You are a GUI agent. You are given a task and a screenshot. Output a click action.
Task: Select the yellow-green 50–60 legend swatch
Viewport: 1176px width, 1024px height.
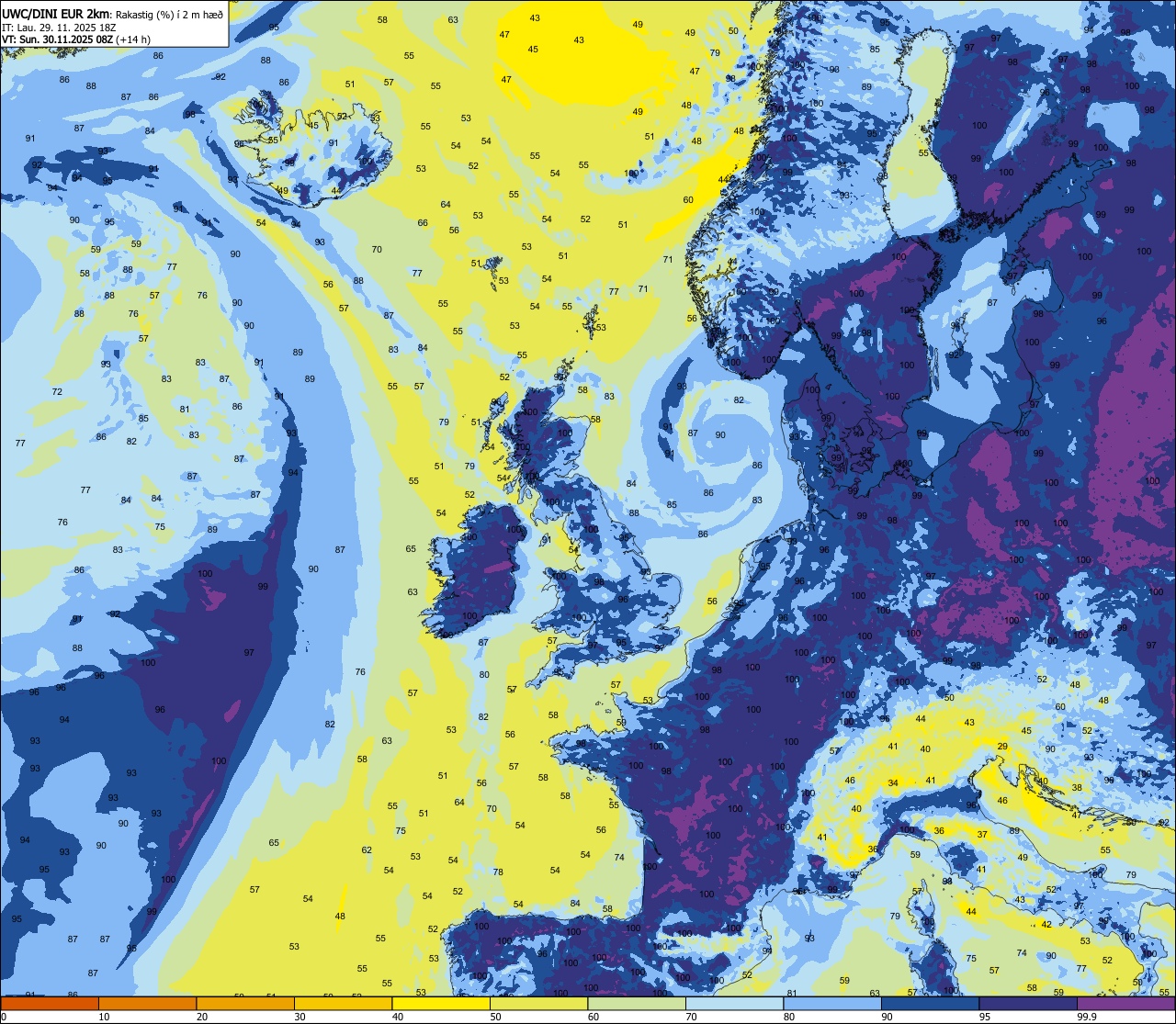pos(538,1003)
